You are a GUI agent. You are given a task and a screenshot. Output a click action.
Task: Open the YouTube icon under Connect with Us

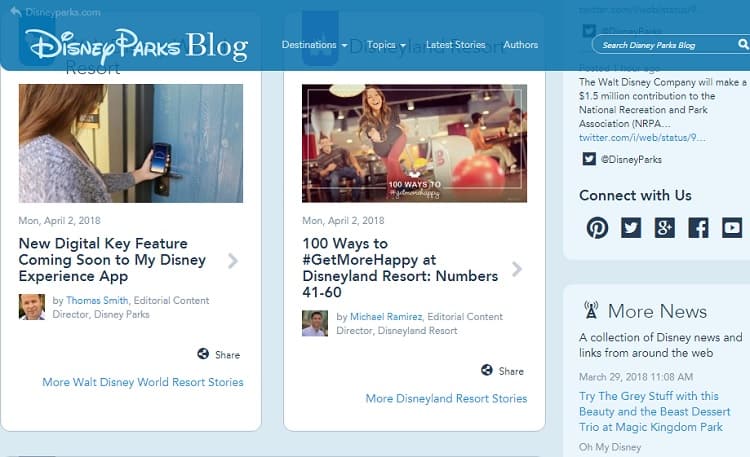(x=732, y=228)
